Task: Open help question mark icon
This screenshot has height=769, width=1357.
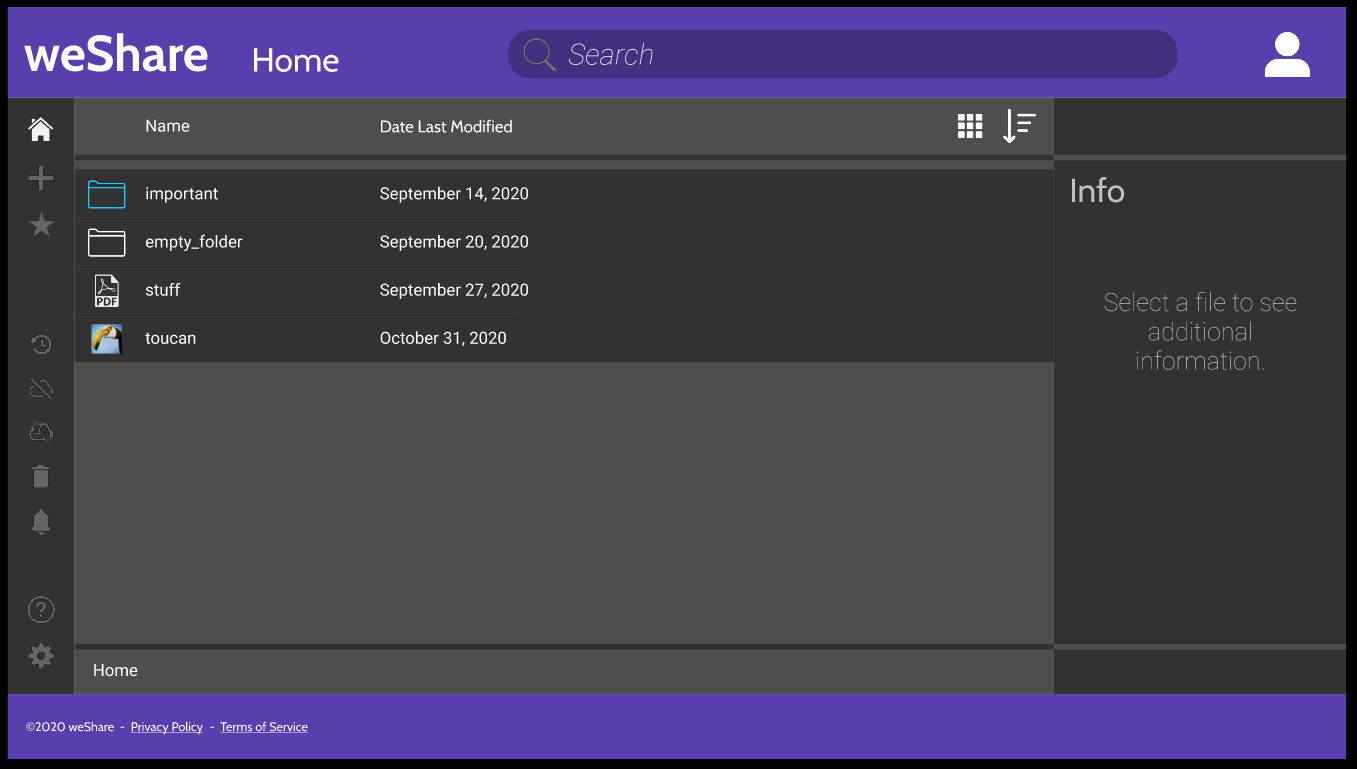Action: (x=41, y=609)
